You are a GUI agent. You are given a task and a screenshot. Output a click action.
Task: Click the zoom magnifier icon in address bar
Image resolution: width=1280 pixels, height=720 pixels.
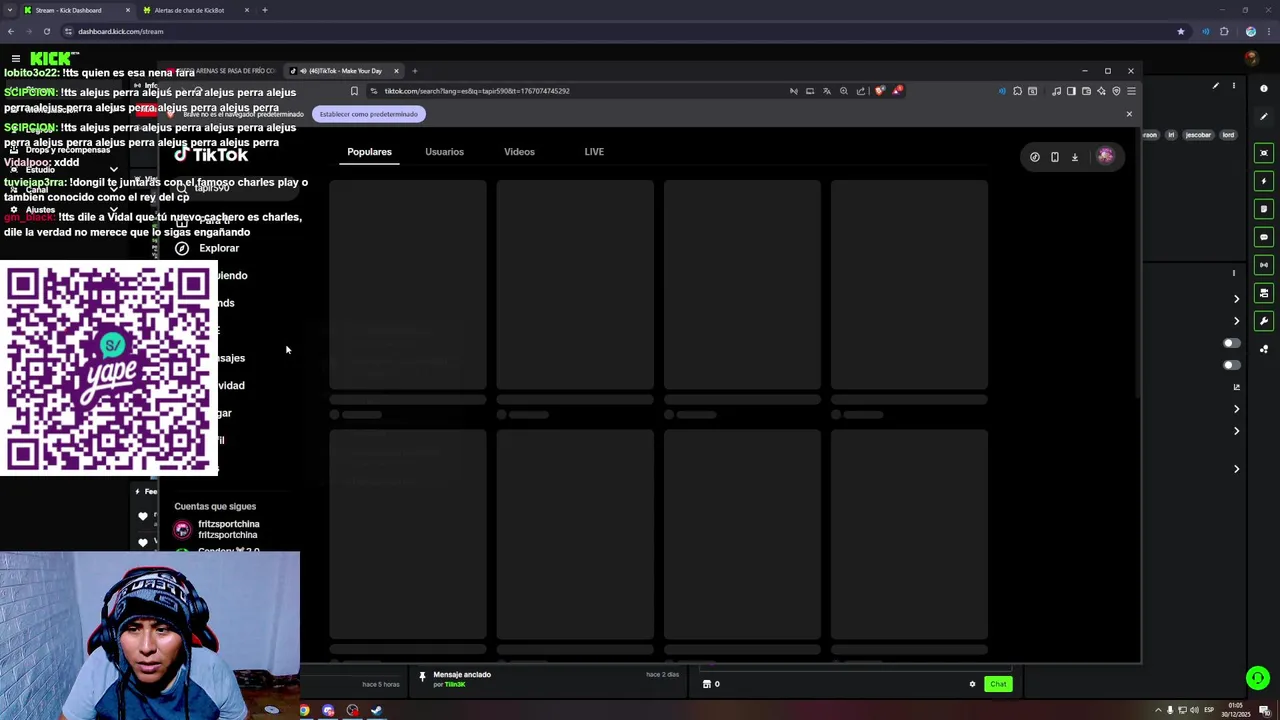coord(844,91)
